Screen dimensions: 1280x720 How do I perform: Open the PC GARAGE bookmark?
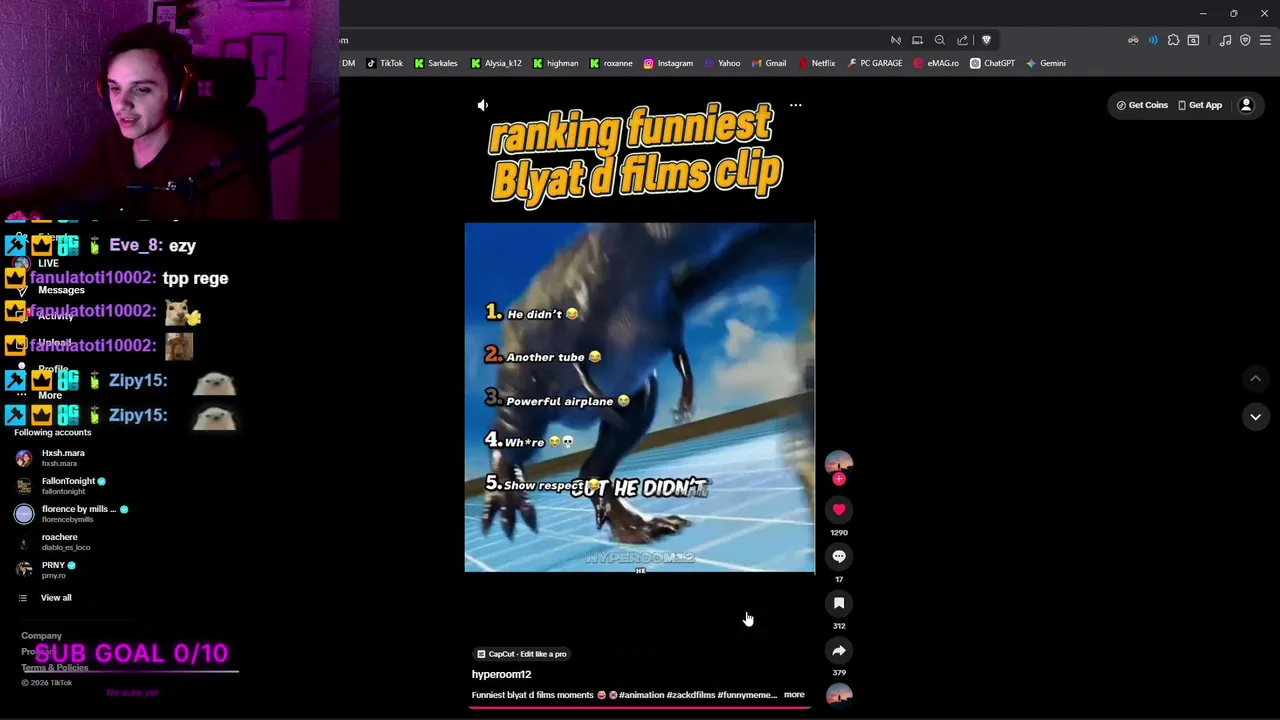[874, 63]
